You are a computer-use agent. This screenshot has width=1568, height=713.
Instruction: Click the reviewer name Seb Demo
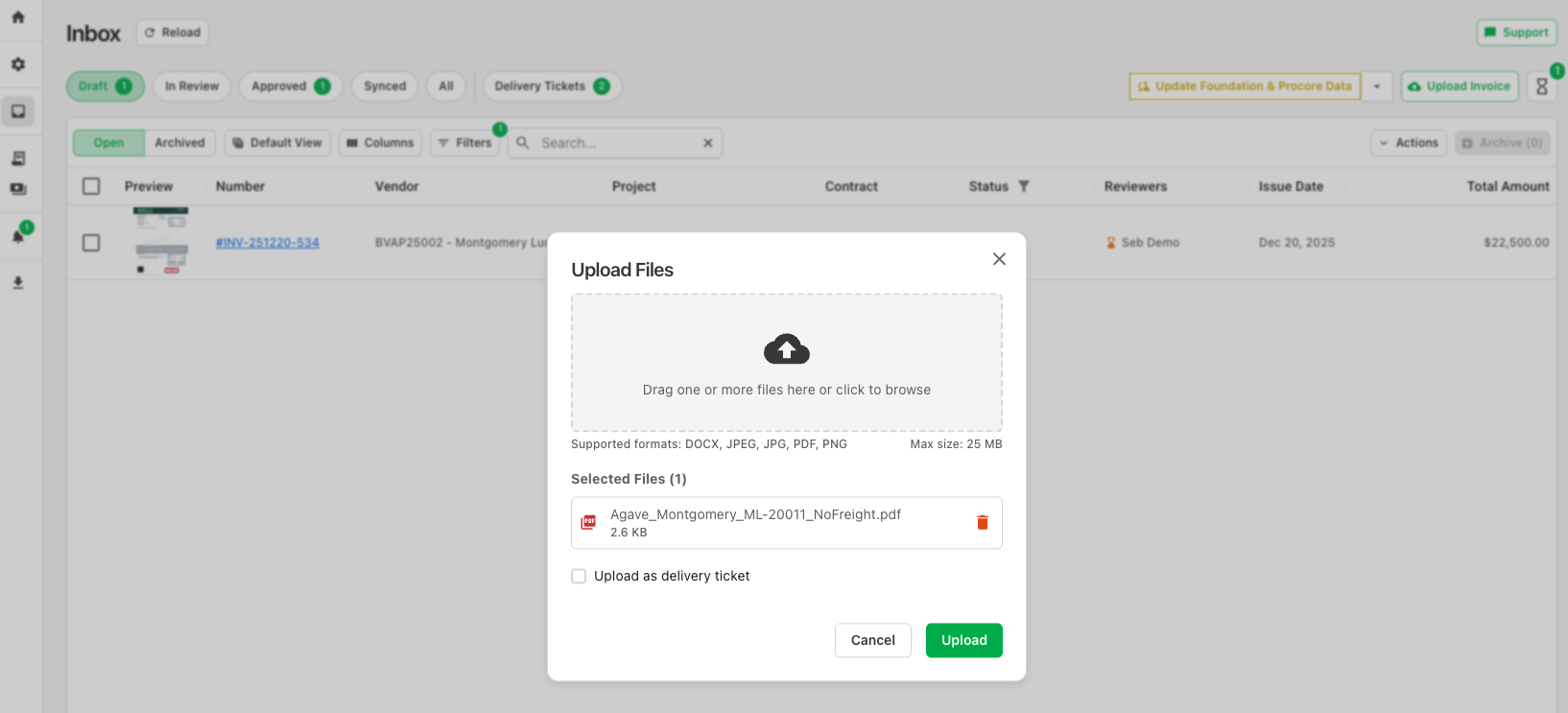tap(1151, 243)
